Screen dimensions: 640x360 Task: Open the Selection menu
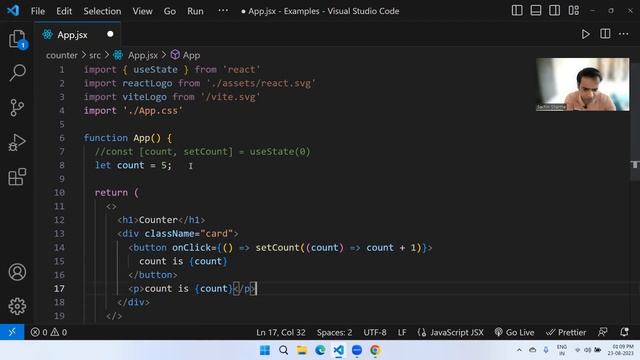click(102, 11)
